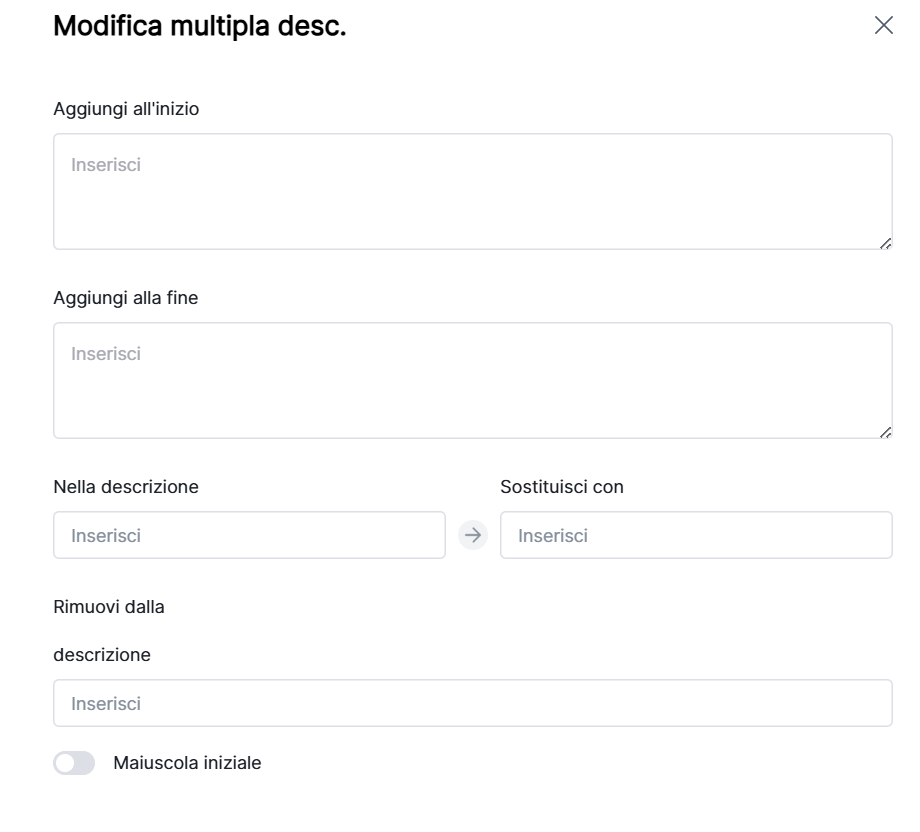Click resize grip of Aggiungi alla fine textarea
Image resolution: width=920 pixels, height=832 pixels.
(886, 432)
